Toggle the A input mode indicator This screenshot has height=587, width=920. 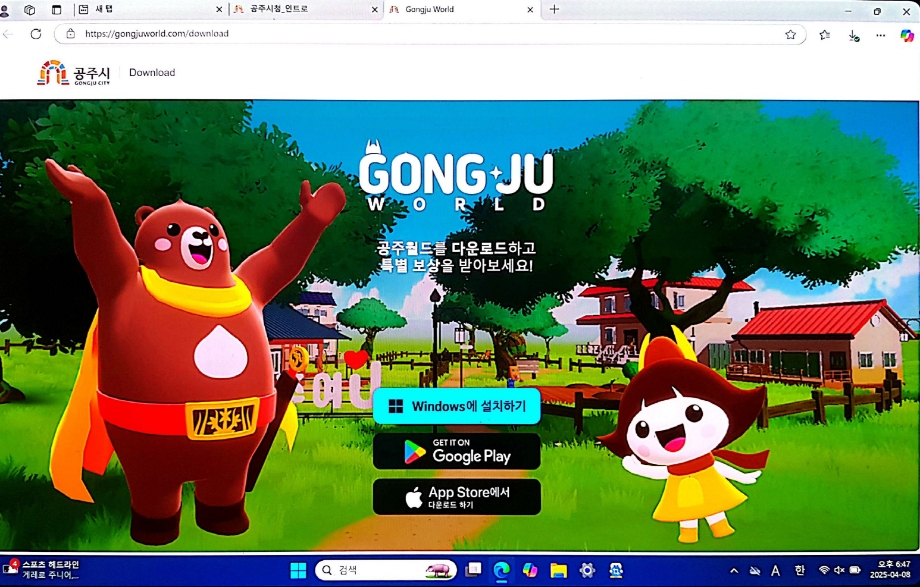coord(776,570)
